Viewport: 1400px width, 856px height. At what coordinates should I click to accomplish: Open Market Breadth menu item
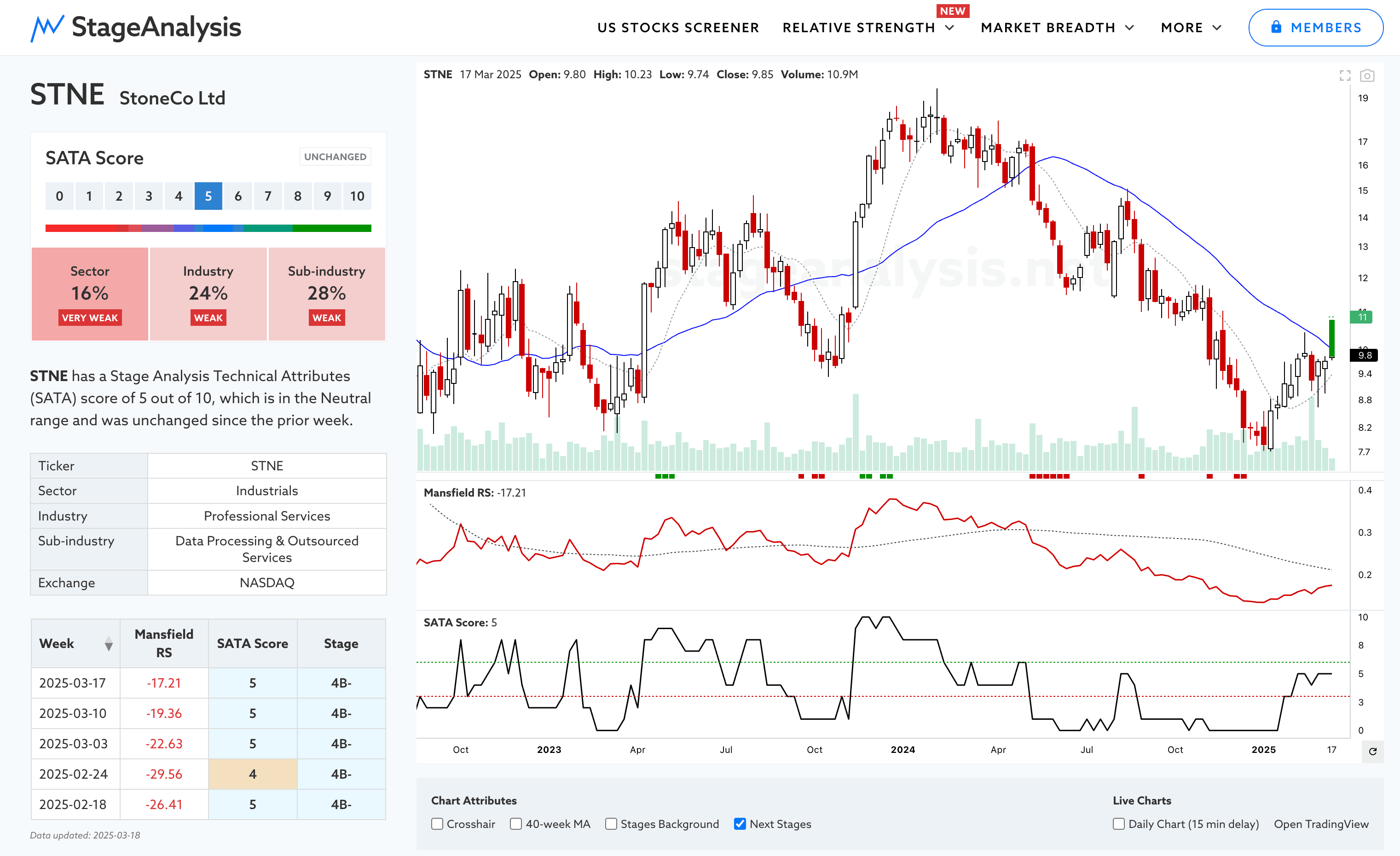click(x=1048, y=28)
